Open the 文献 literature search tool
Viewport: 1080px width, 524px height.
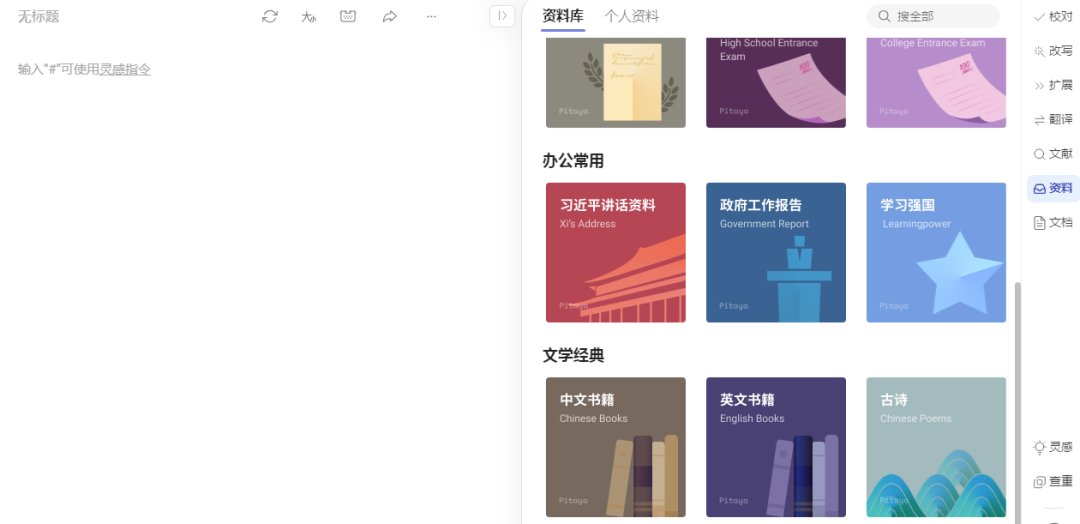(x=1052, y=154)
